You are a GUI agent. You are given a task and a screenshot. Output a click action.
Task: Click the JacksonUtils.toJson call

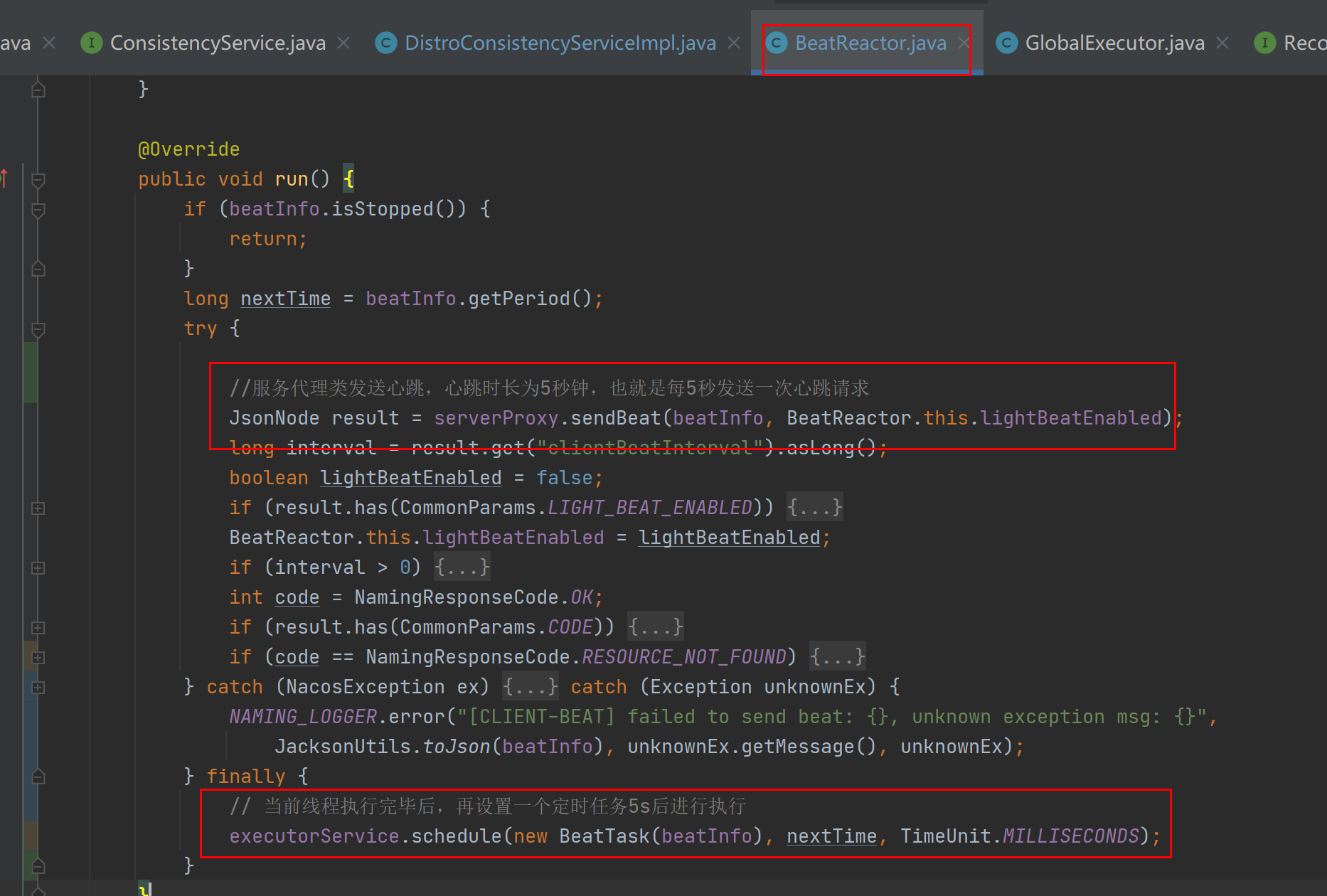[383, 747]
